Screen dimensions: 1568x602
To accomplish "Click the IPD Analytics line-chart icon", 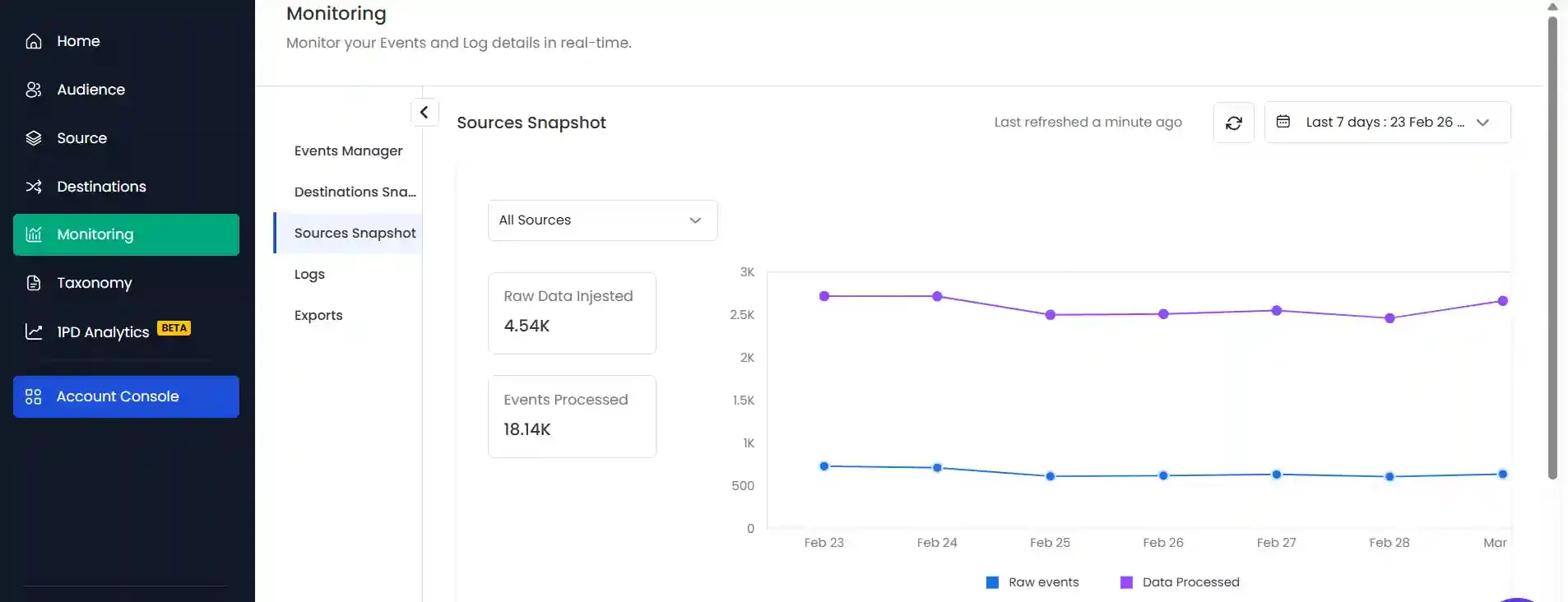I will click(34, 331).
